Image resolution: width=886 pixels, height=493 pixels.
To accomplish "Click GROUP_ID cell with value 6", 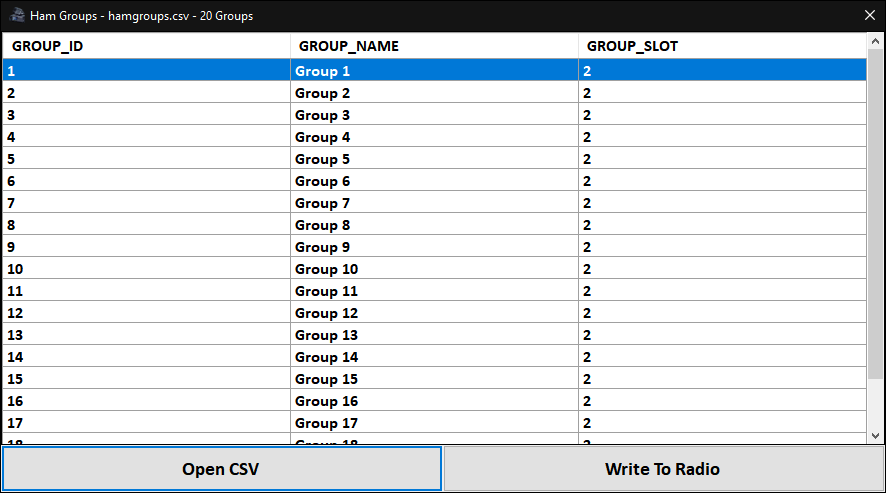I will click(146, 181).
